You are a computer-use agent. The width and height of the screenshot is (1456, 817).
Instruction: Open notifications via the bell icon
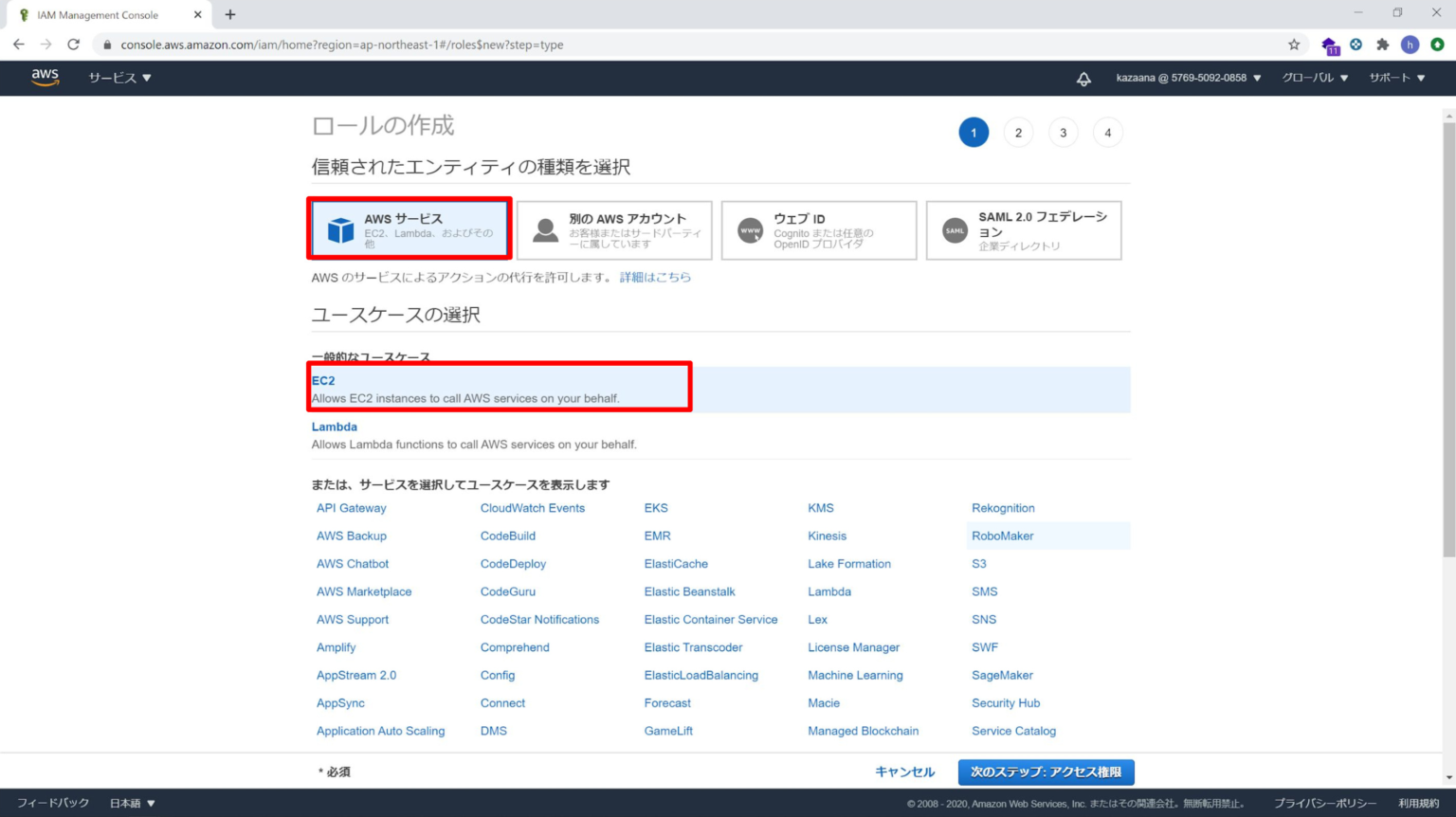tap(1083, 79)
